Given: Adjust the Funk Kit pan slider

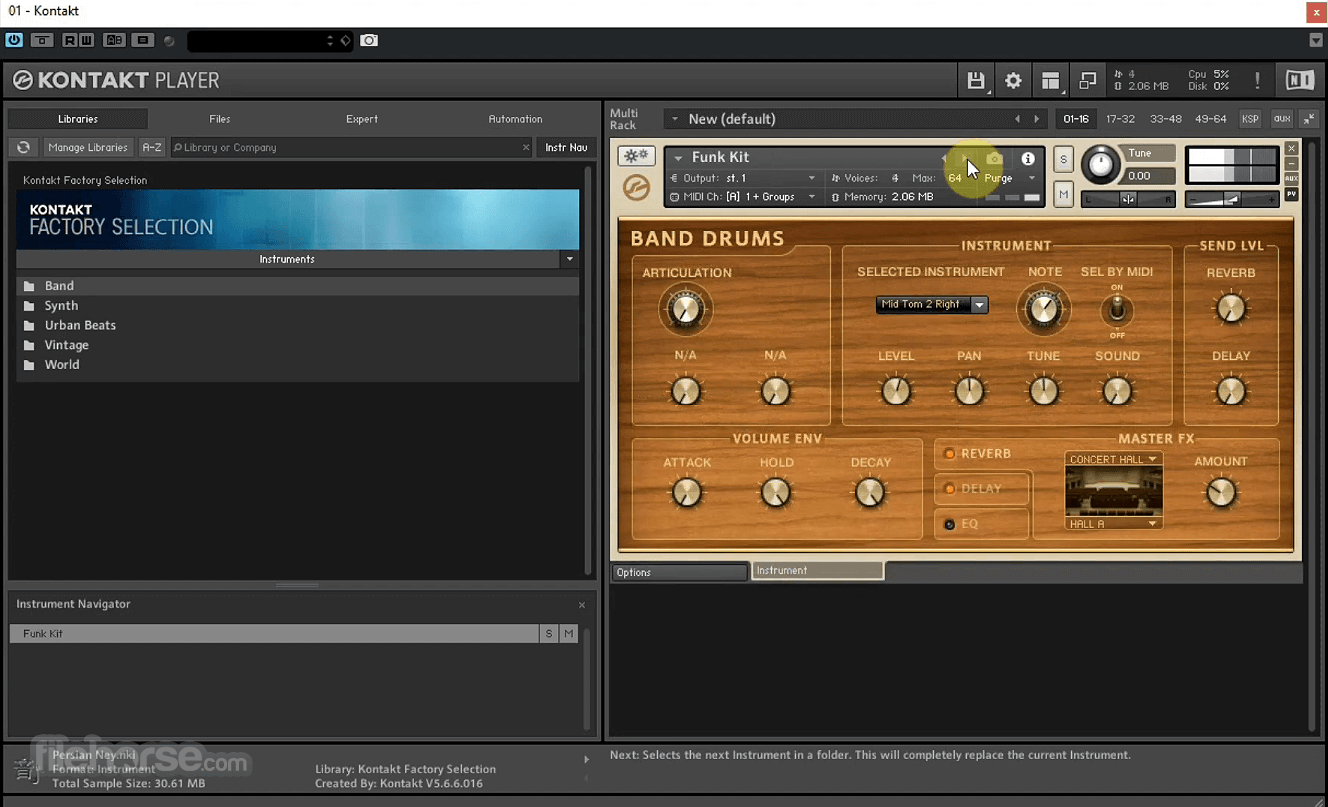Looking at the screenshot, I should [x=1128, y=200].
